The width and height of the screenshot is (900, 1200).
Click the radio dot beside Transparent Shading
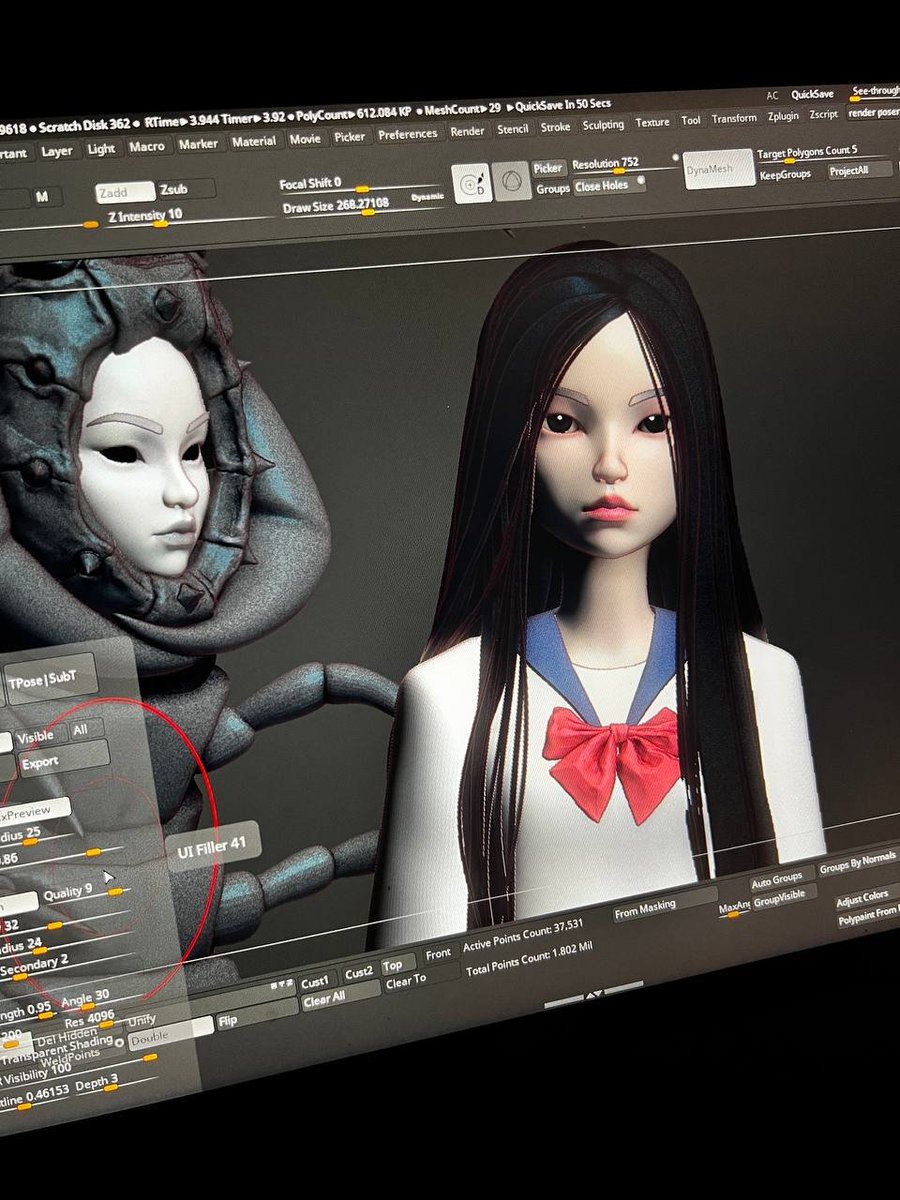[120, 1042]
